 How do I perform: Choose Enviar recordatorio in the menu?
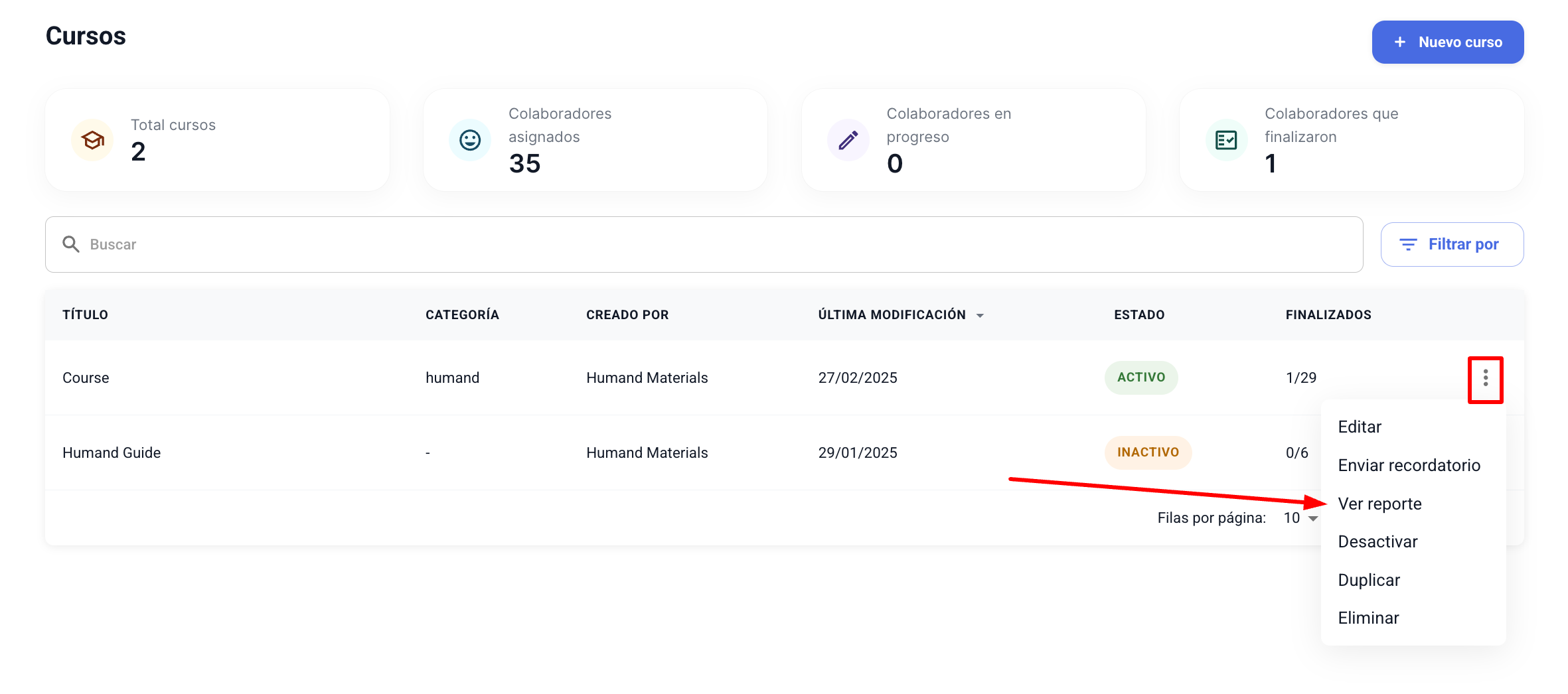point(1409,465)
